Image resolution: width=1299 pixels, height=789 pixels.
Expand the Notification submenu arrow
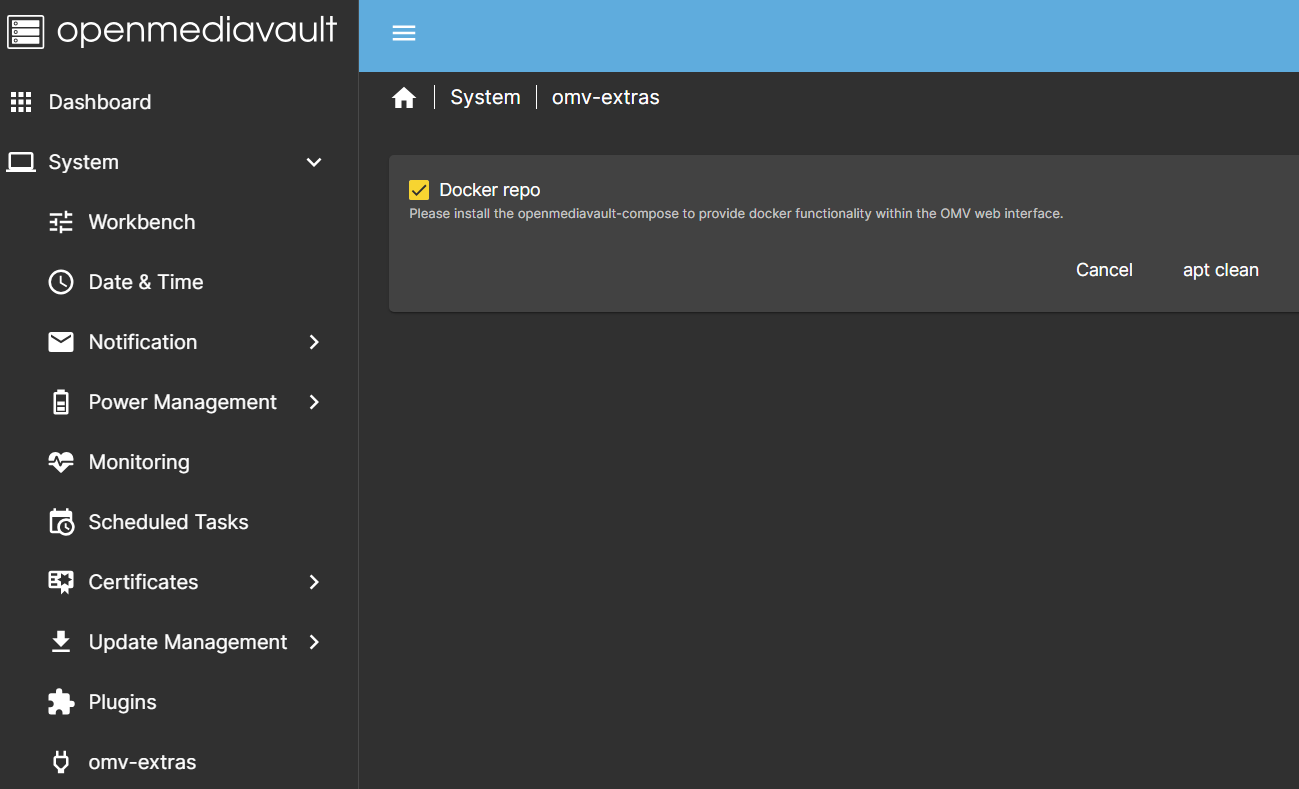314,342
